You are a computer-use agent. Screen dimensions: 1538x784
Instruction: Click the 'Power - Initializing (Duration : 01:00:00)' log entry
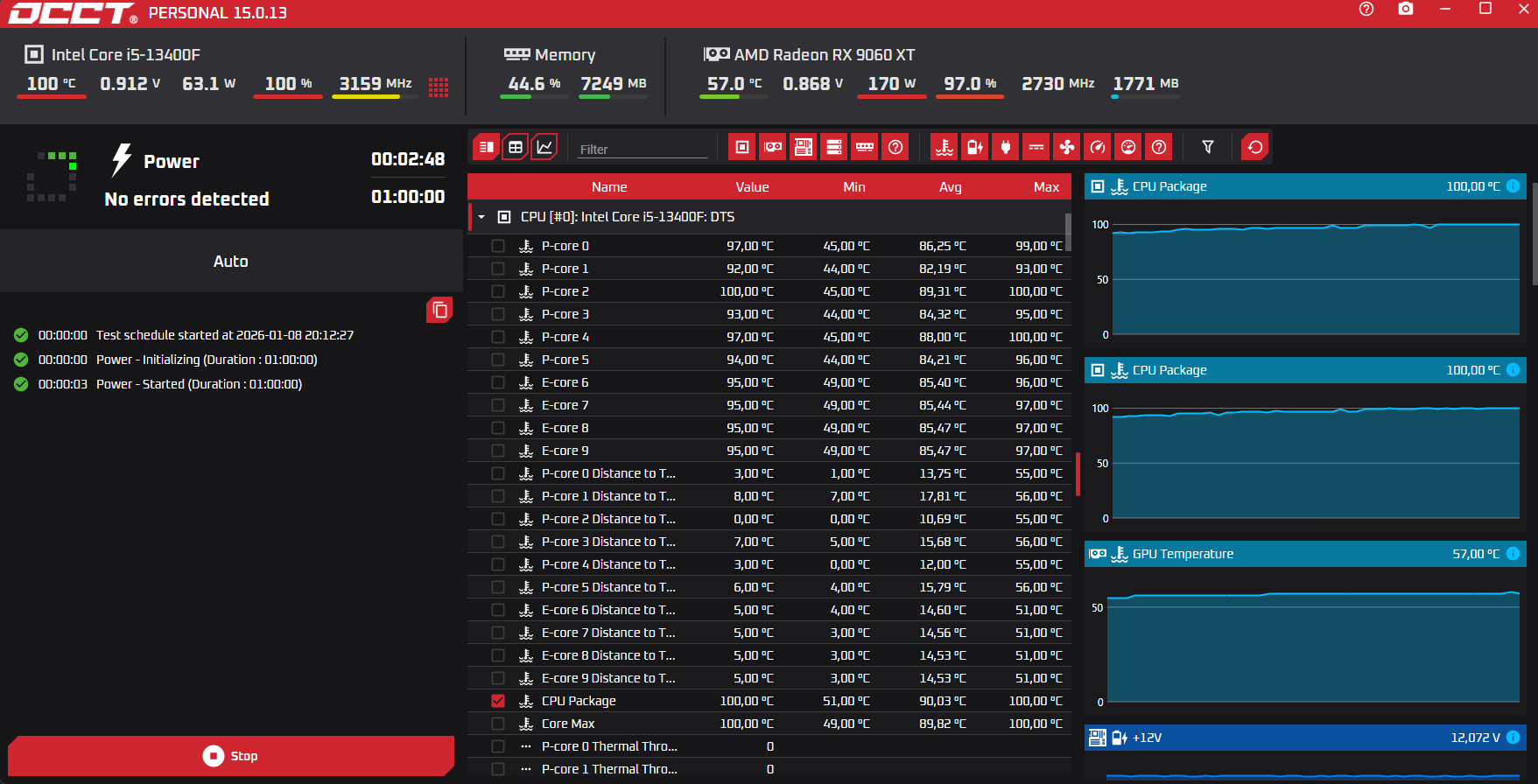click(207, 360)
